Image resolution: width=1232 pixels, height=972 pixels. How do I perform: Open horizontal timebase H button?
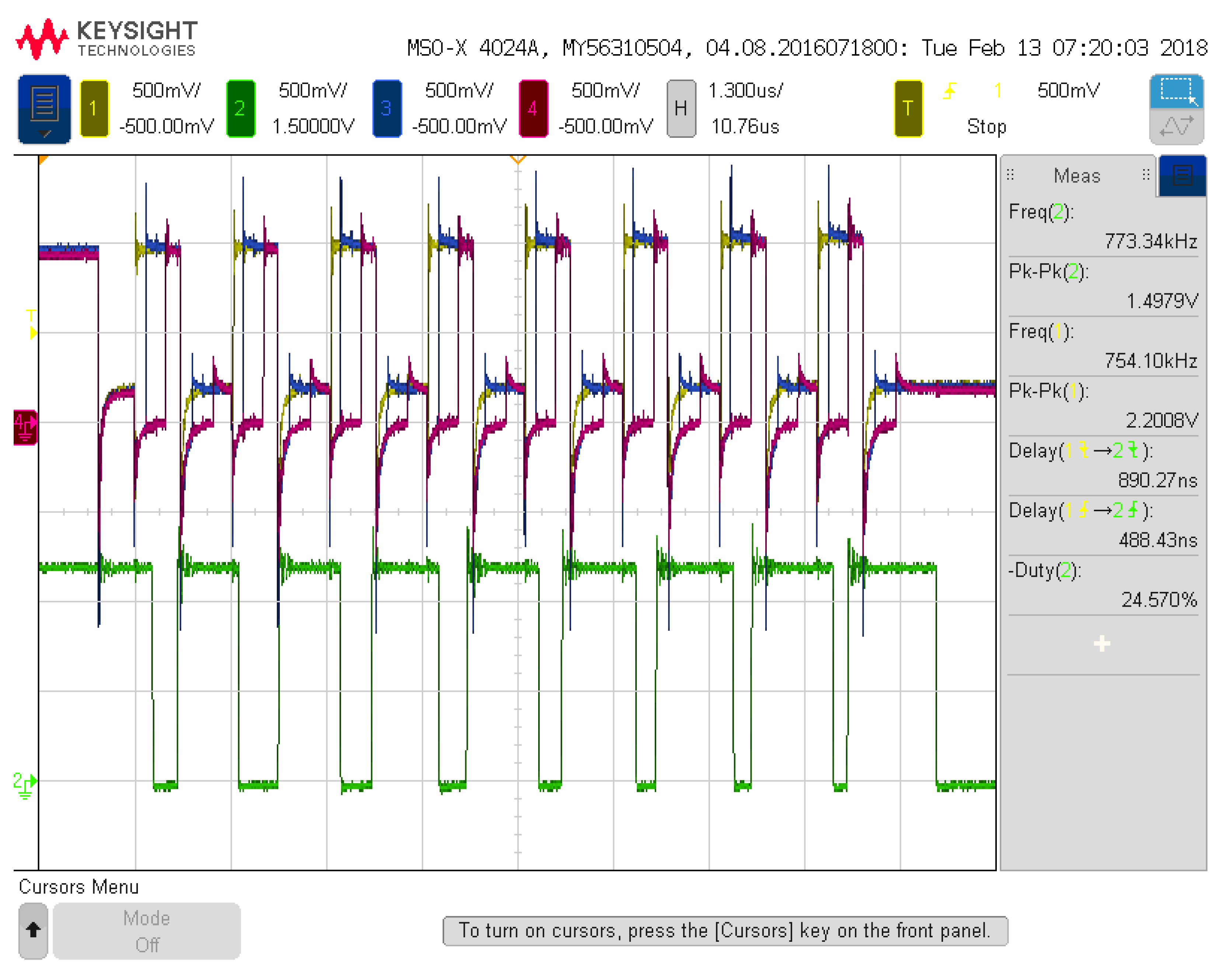[681, 108]
